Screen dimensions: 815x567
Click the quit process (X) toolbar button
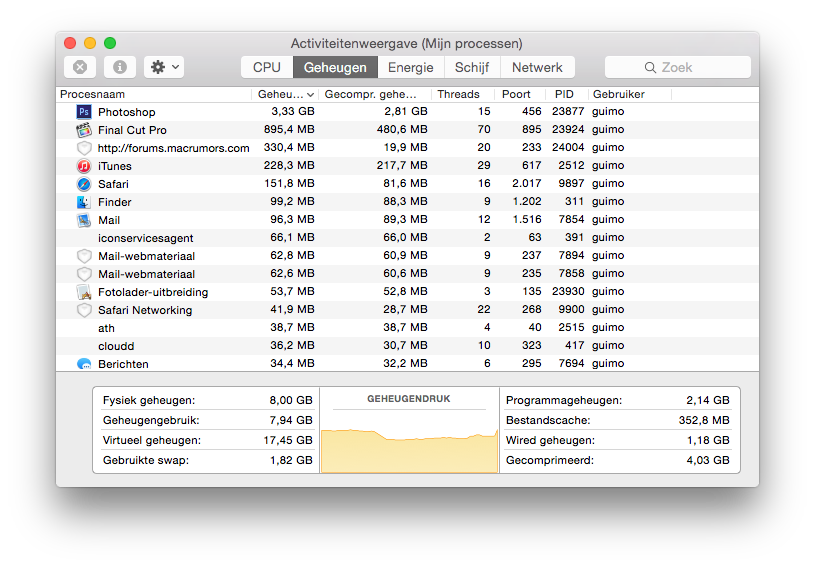[x=80, y=67]
